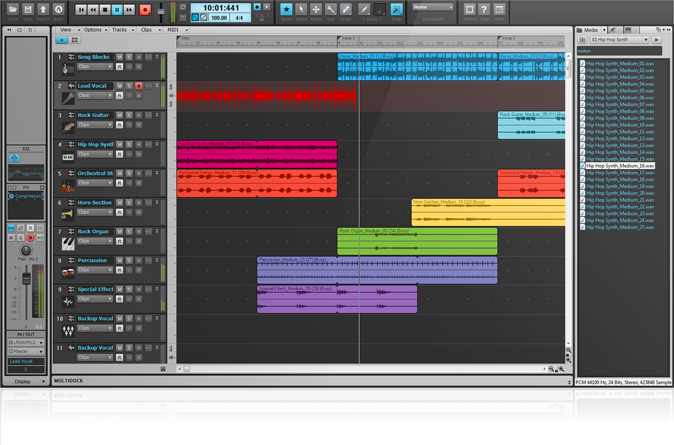Click the waveform icon on Special Effect track
Image resolution: width=674 pixels, height=445 pixels.
(68, 301)
